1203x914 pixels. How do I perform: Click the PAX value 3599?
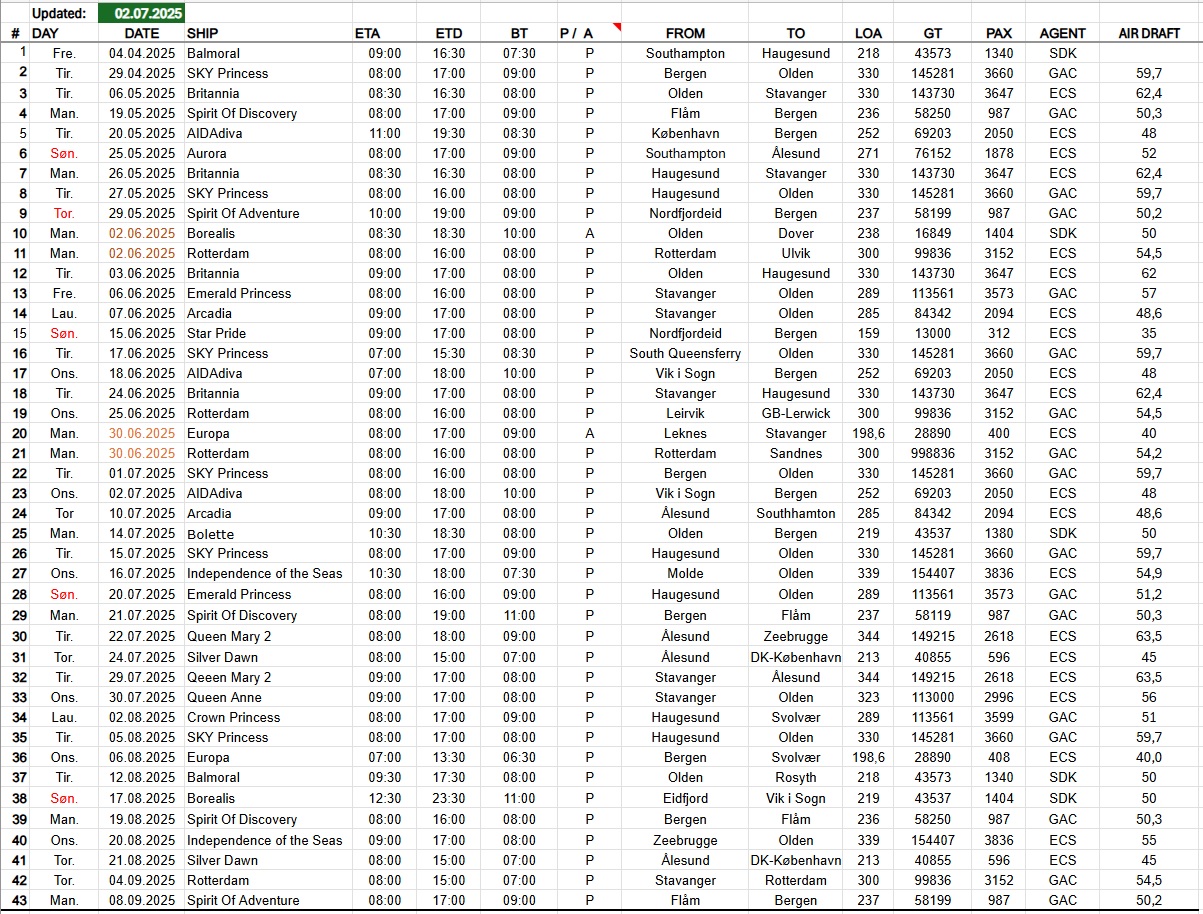tap(999, 717)
